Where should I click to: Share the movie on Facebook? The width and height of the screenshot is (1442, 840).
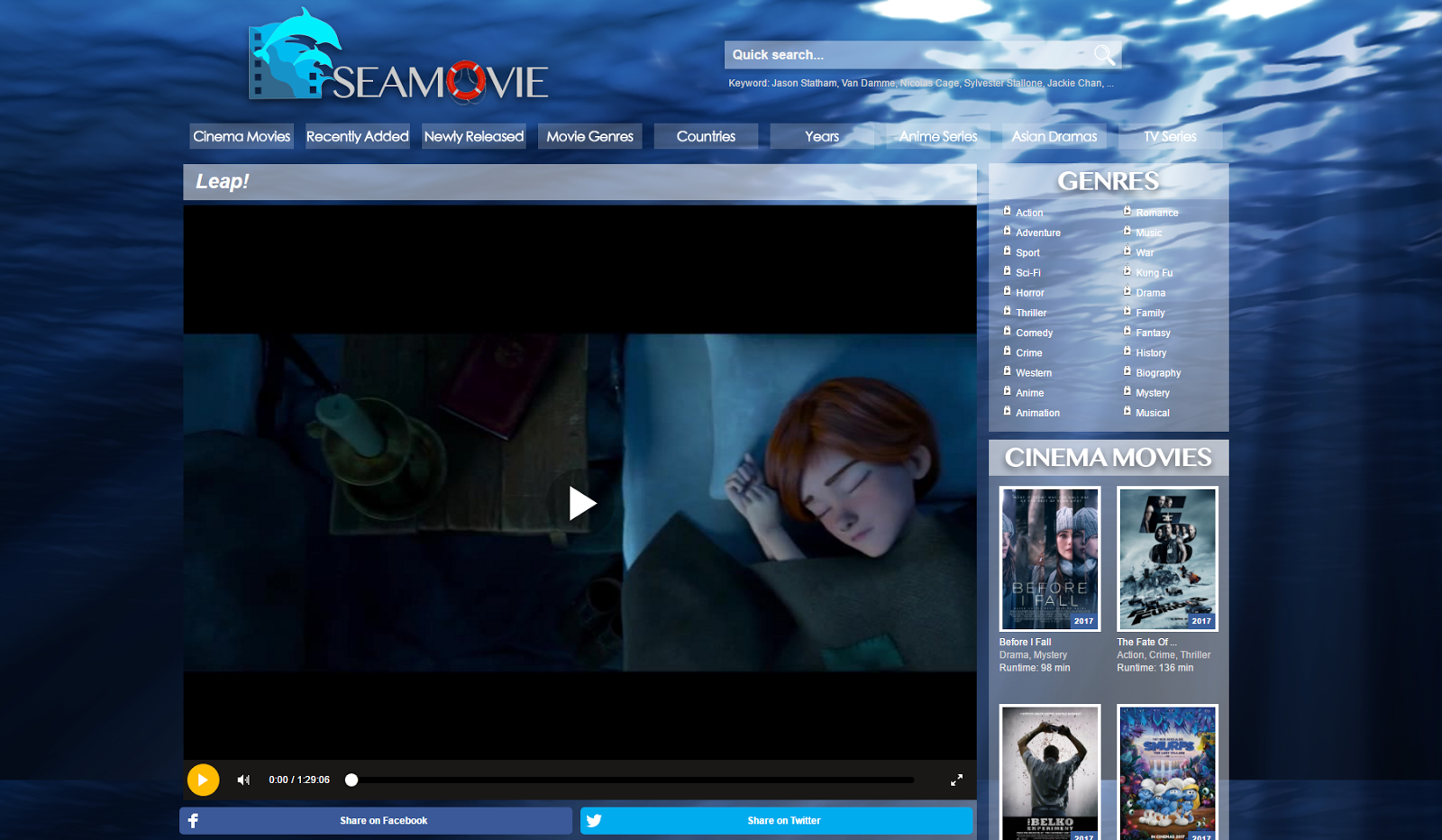[376, 820]
